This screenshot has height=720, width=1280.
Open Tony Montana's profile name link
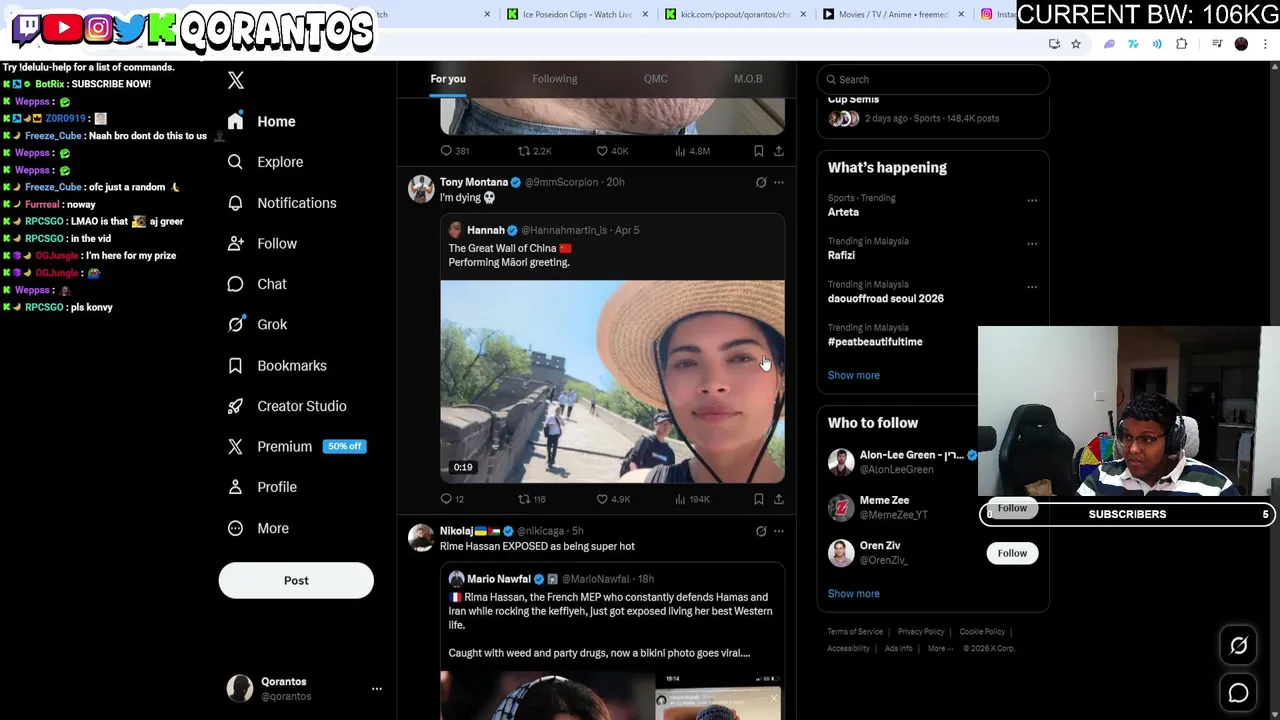(474, 182)
